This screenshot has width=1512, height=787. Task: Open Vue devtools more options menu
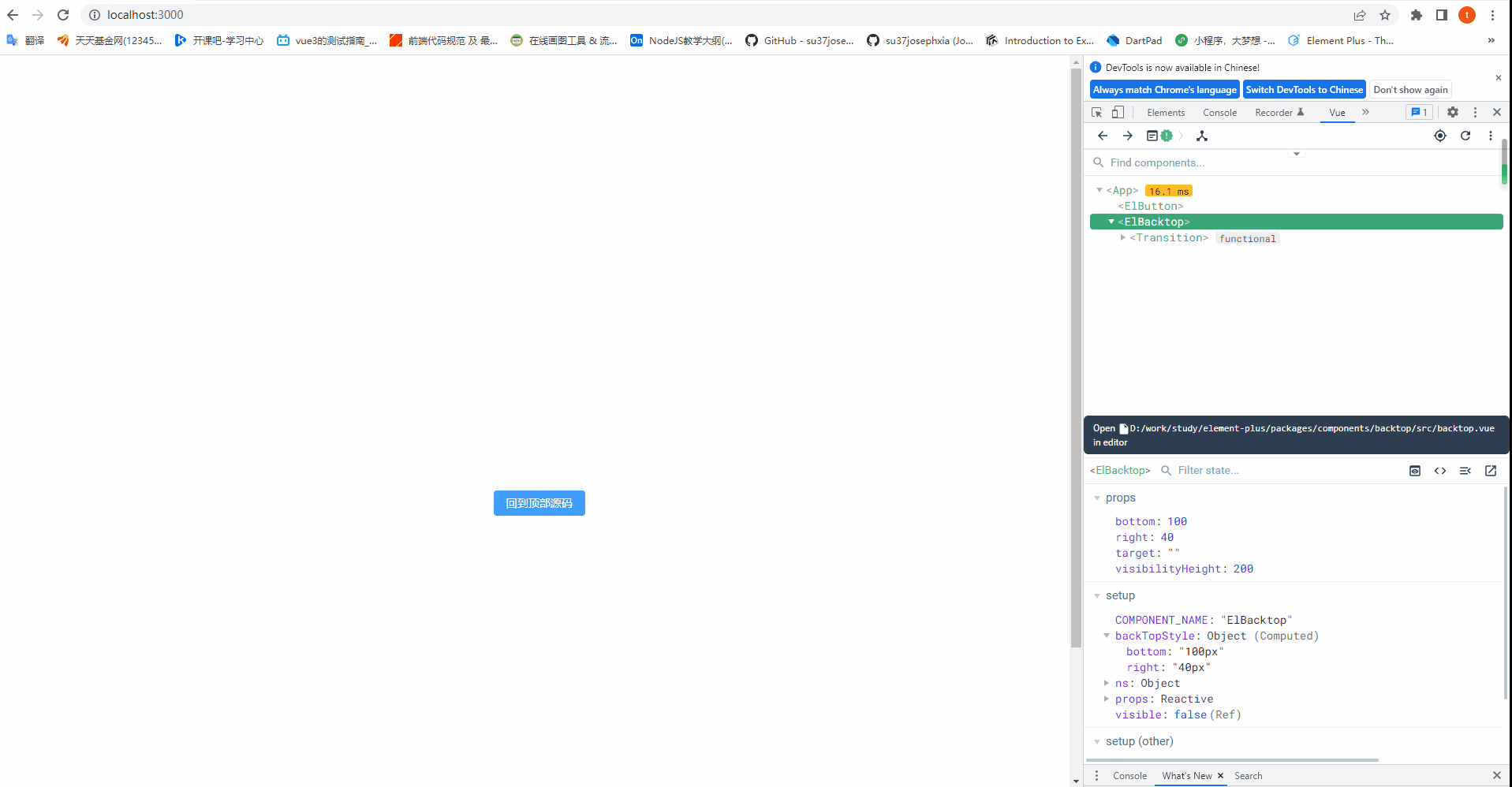pos(1491,136)
